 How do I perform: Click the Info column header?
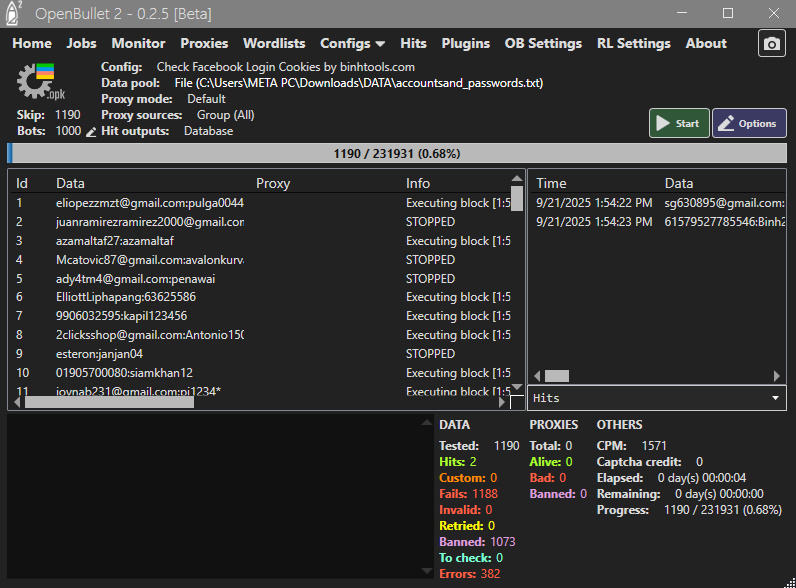[418, 183]
